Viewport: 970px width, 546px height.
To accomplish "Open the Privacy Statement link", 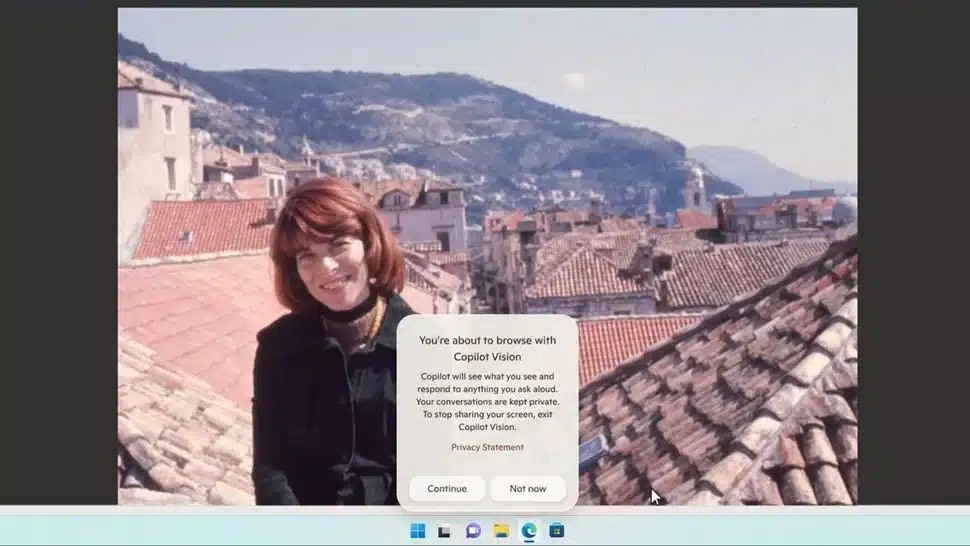I will (487, 447).
